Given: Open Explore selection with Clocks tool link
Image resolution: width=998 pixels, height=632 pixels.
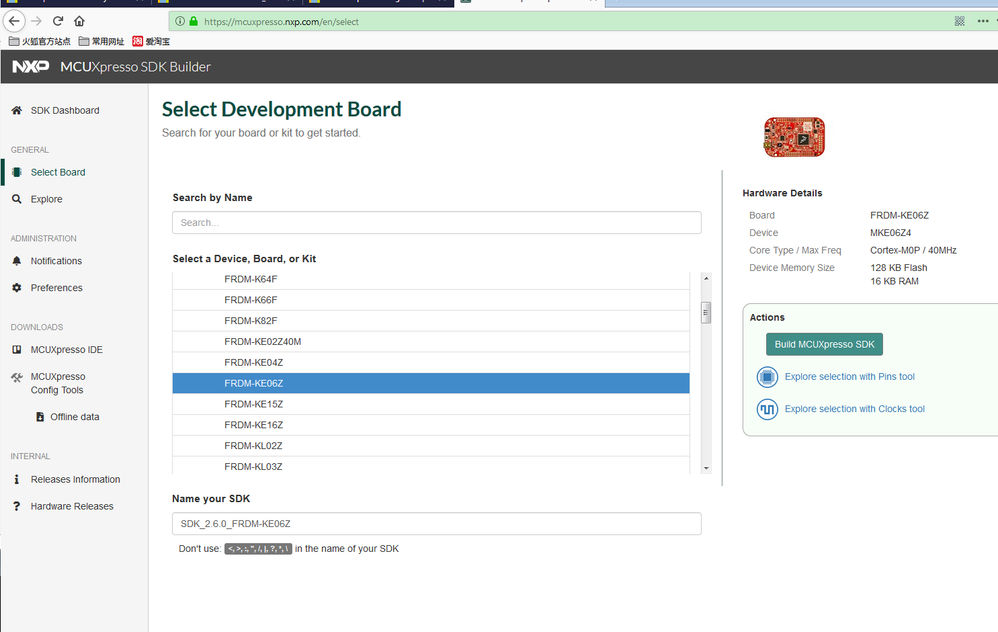Looking at the screenshot, I should [854, 409].
